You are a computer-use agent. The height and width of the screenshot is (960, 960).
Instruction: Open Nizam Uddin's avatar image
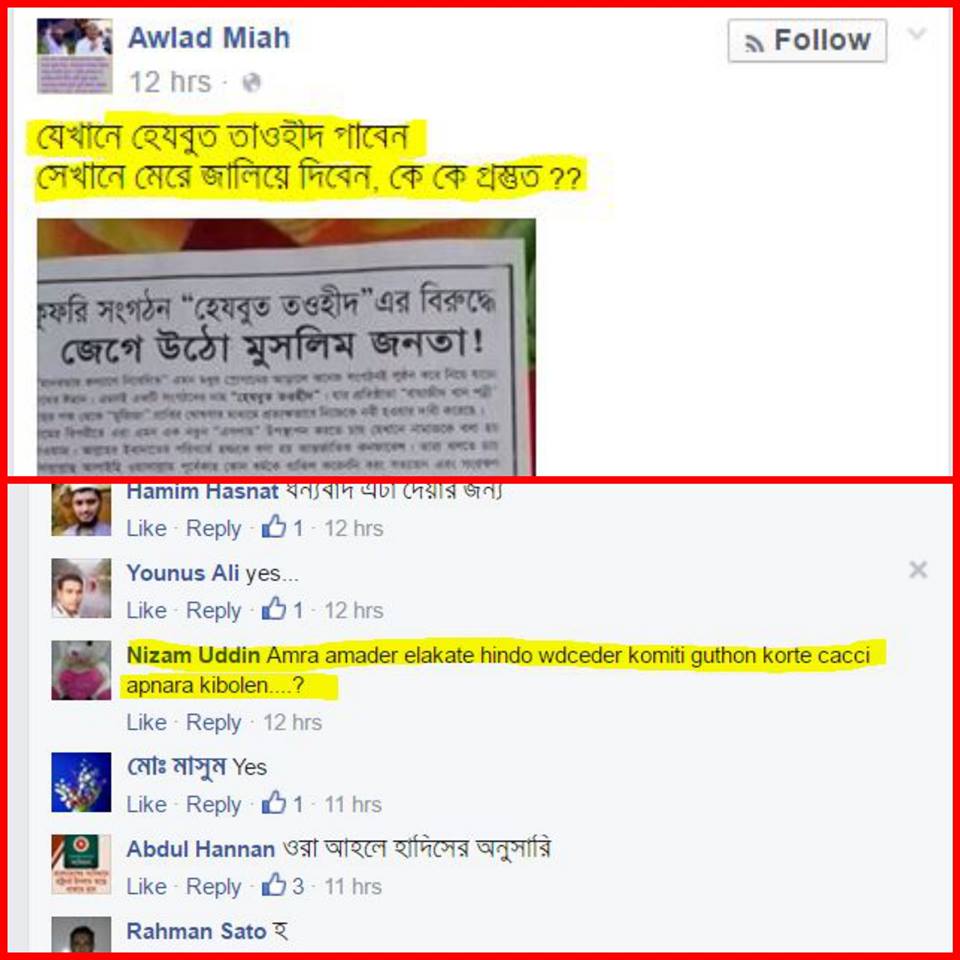point(81,670)
